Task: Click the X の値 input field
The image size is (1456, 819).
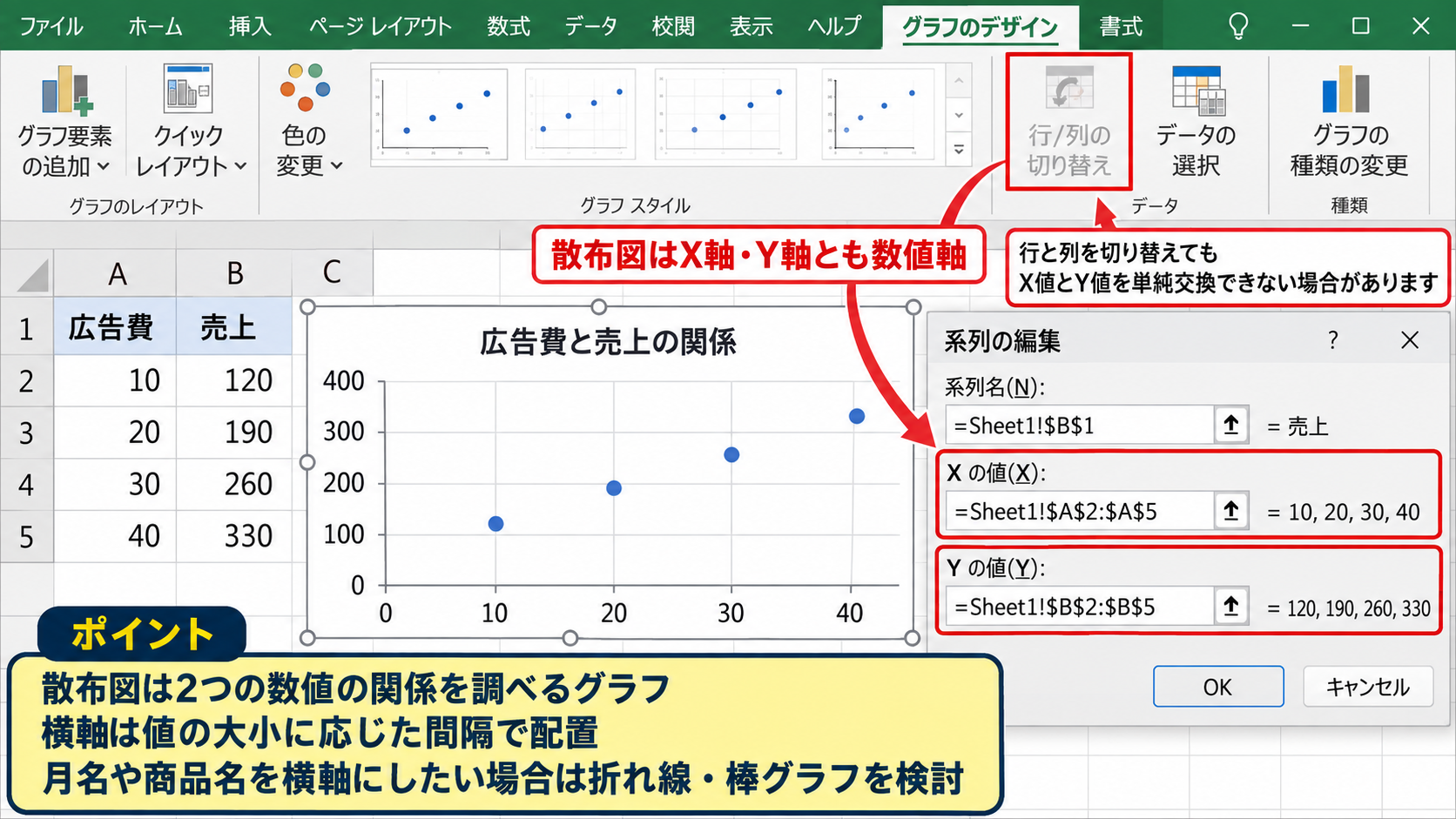Action: click(x=1080, y=511)
